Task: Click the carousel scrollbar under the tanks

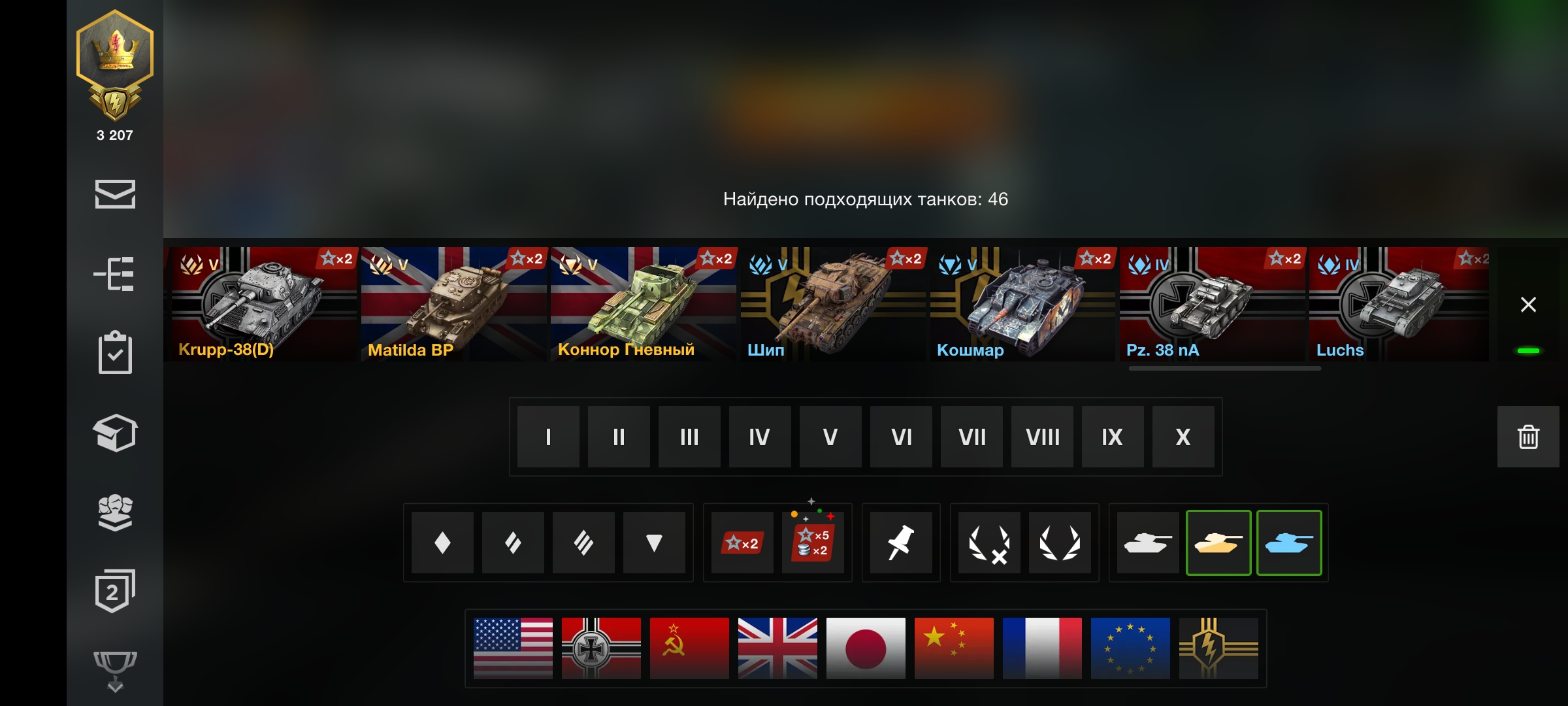Action: 1225,368
